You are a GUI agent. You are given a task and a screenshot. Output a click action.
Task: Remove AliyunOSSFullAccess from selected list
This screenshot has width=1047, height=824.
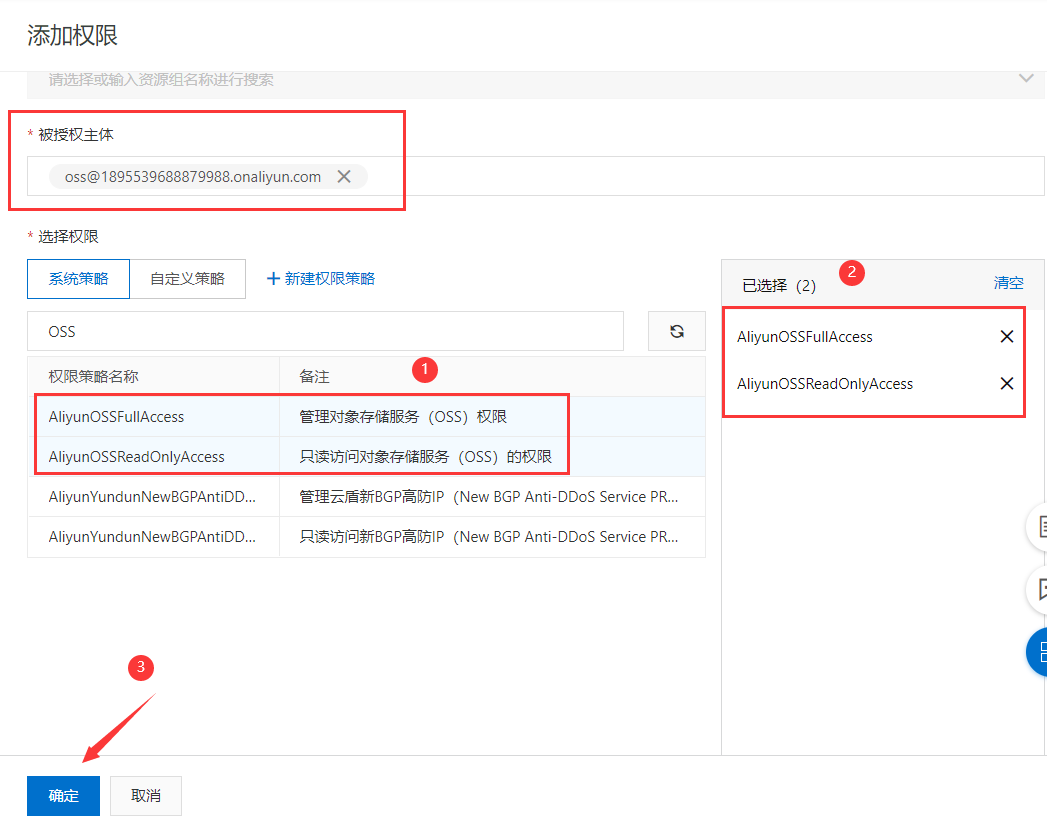coord(1006,337)
